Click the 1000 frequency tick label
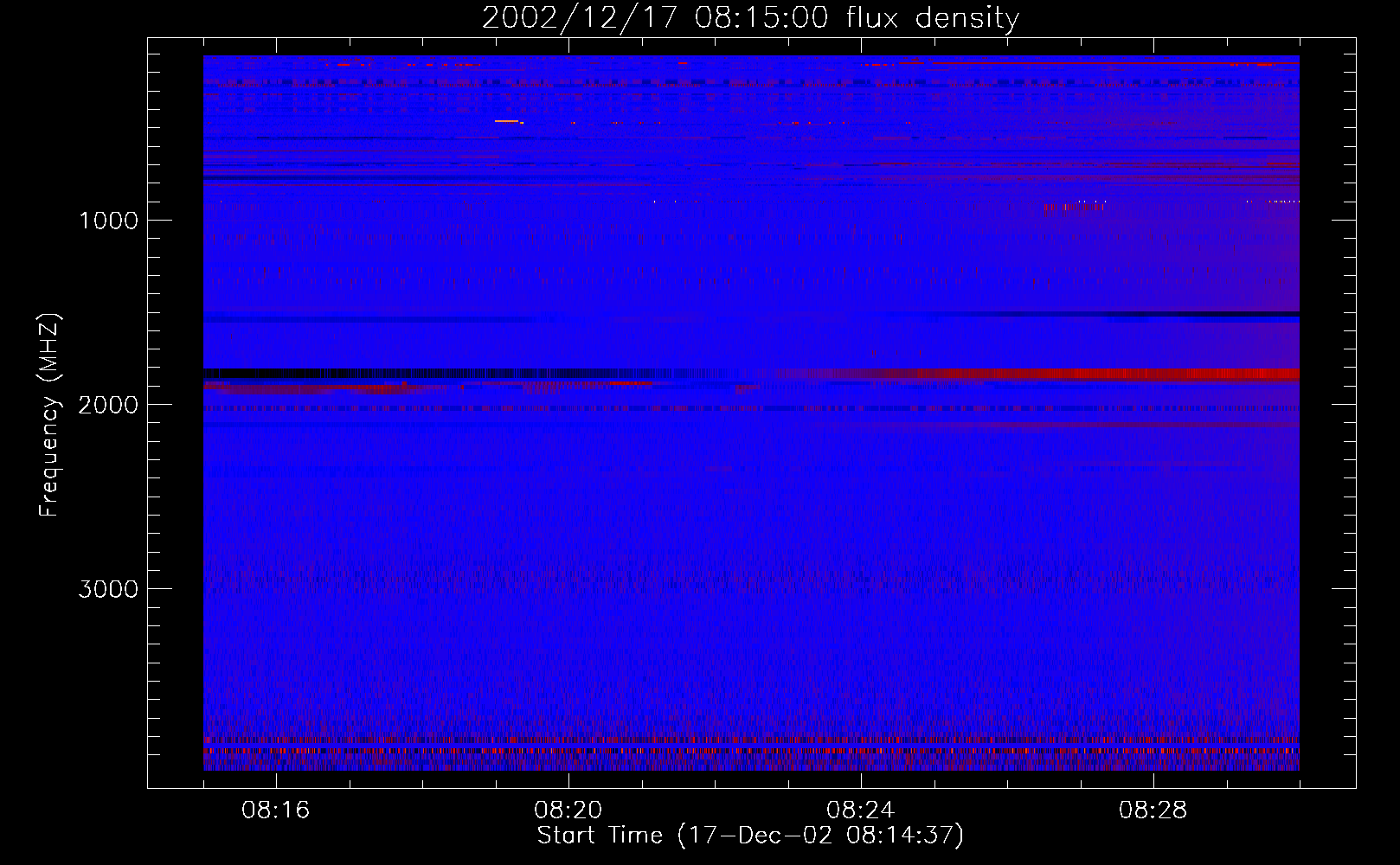Screen dimensions: 1400x865 coord(108,221)
